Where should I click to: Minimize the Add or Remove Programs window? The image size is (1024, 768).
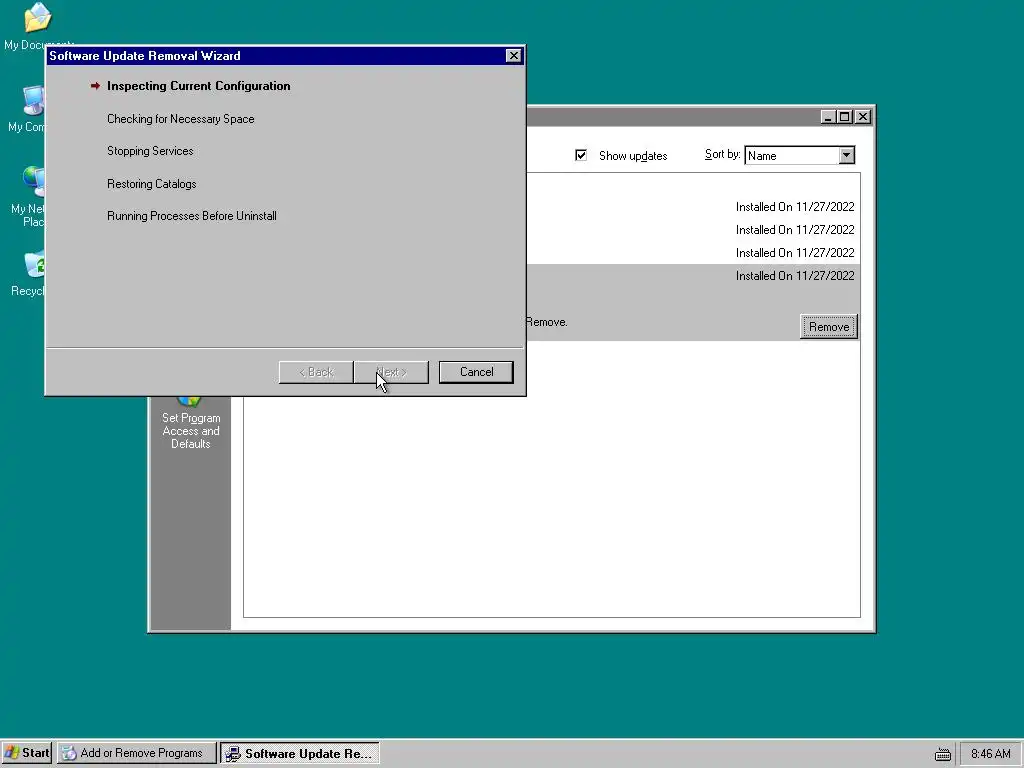coord(828,117)
